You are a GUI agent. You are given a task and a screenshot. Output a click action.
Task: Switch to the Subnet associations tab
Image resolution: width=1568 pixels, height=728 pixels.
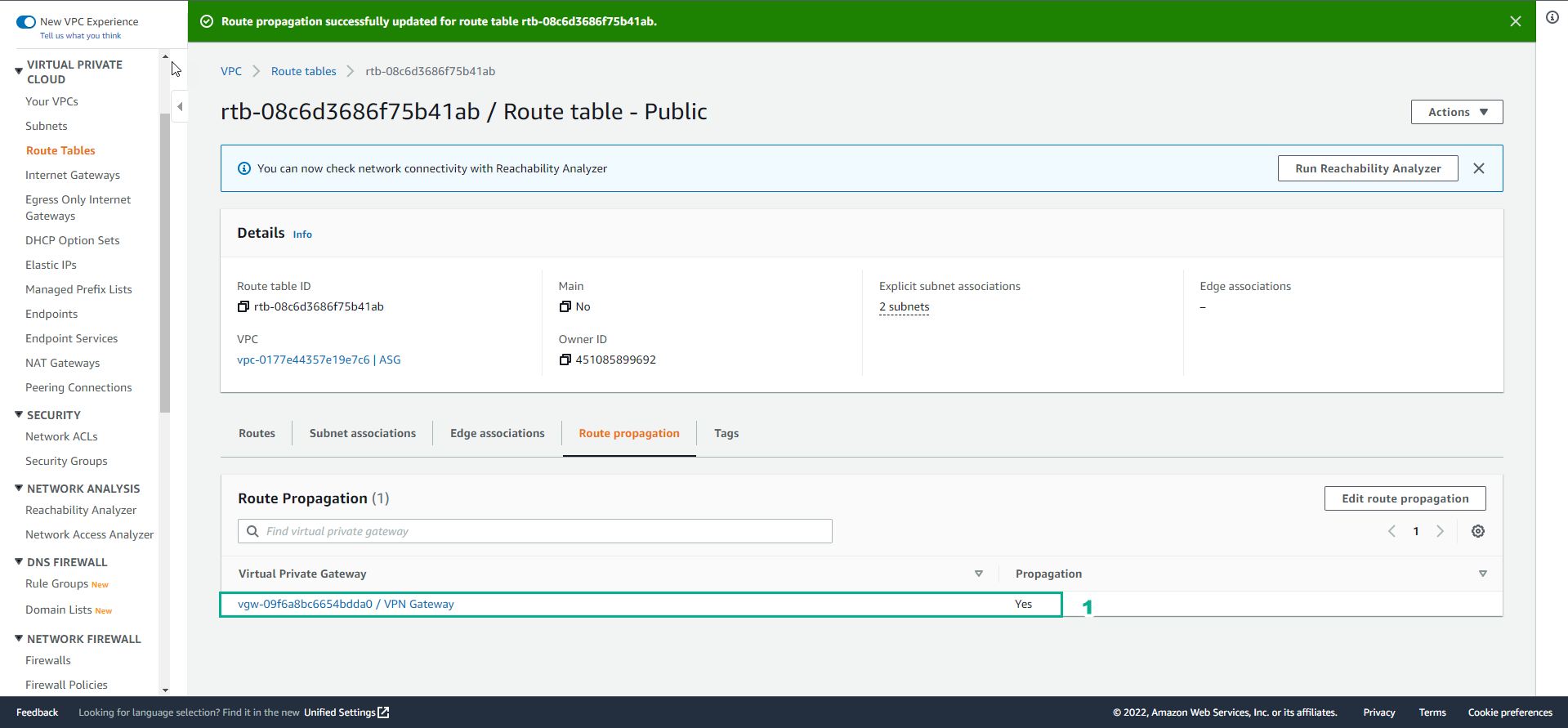[363, 433]
